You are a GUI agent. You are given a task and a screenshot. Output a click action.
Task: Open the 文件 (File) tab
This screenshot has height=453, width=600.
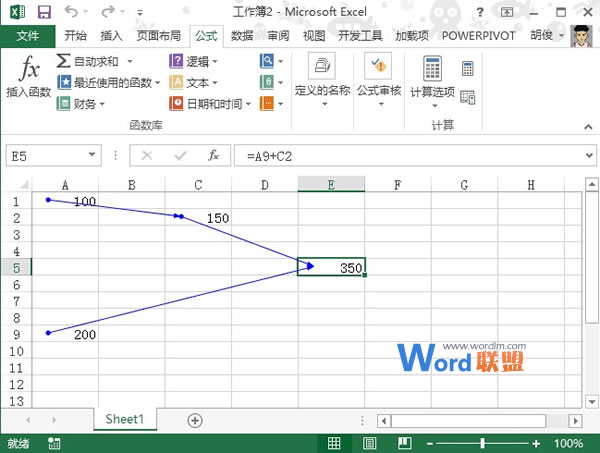click(28, 36)
